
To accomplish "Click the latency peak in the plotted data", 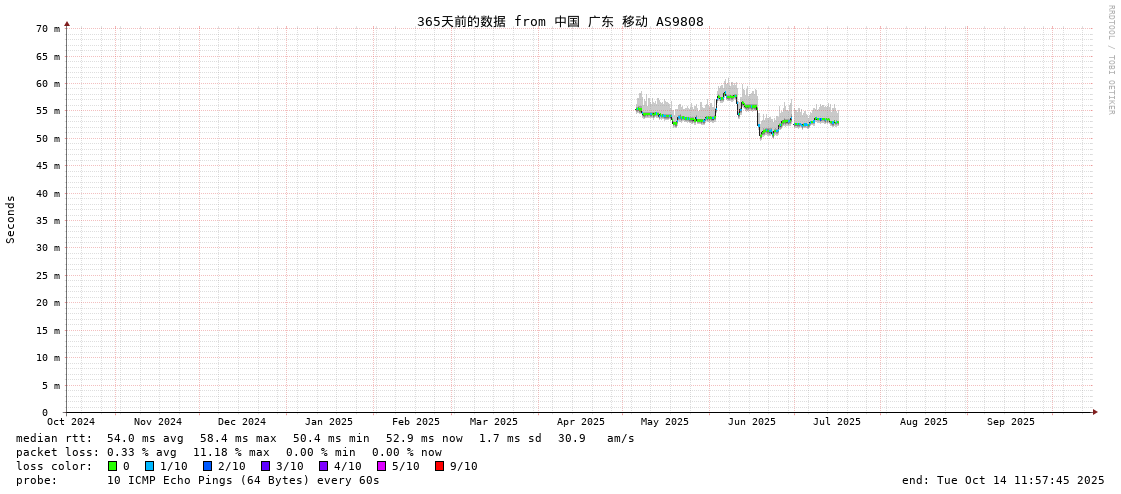I will click(727, 93).
